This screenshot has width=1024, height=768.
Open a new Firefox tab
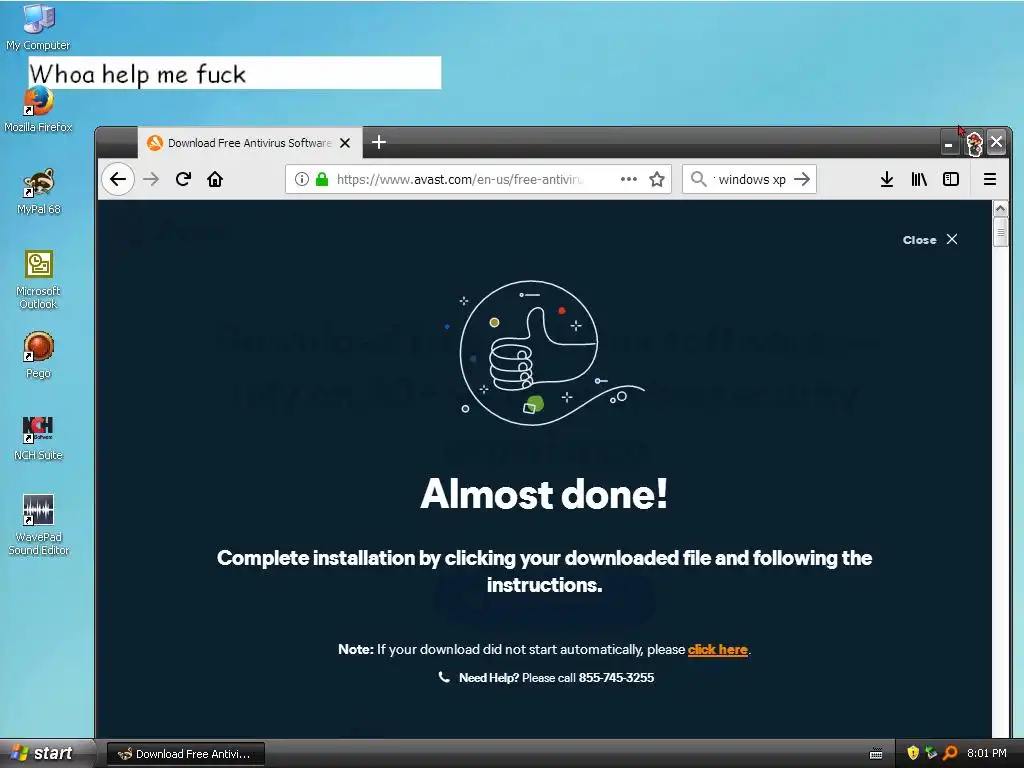click(379, 142)
